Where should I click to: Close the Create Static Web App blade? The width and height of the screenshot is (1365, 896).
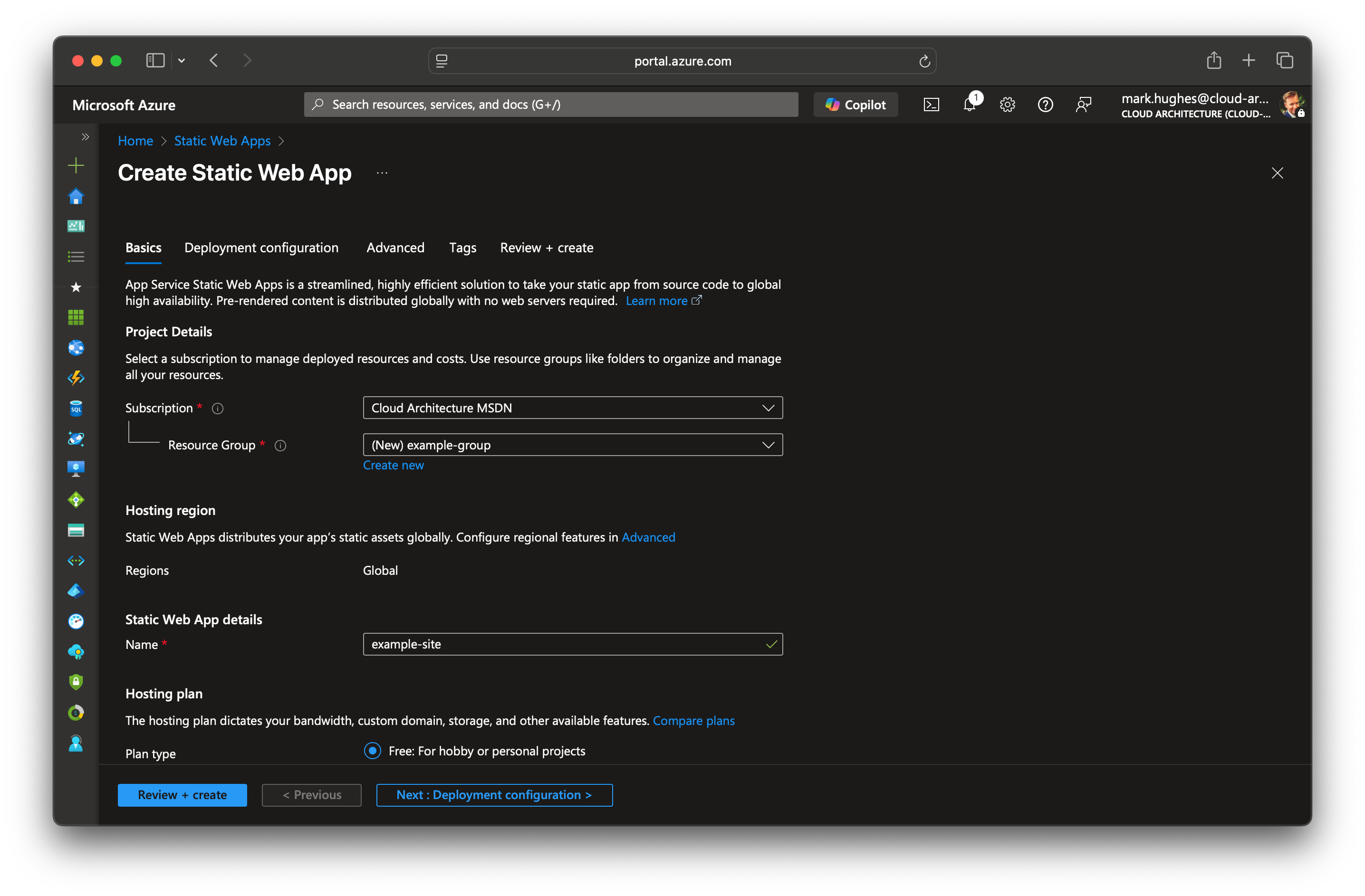pyautogui.click(x=1277, y=173)
